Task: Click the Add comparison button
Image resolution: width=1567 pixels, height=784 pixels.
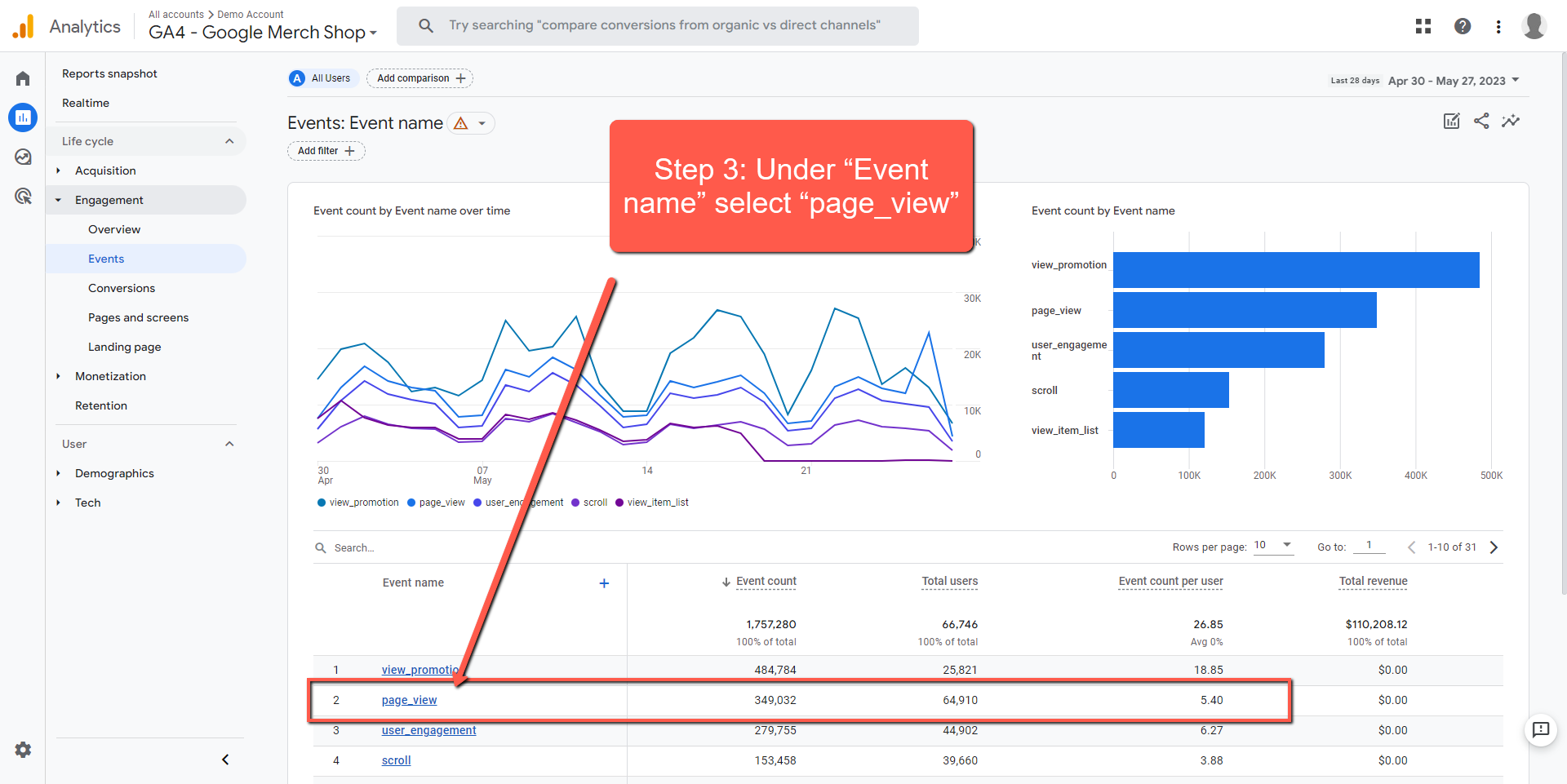Action: pyautogui.click(x=419, y=78)
